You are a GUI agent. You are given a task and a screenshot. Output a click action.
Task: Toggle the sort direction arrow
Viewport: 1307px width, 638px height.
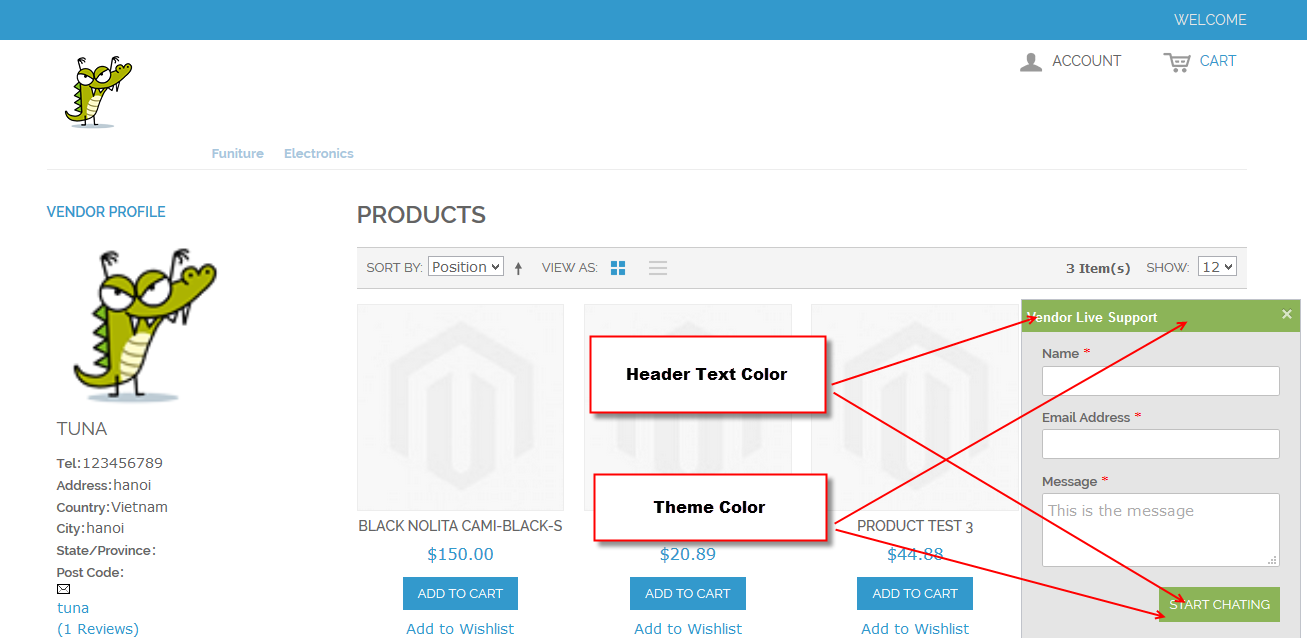point(518,268)
